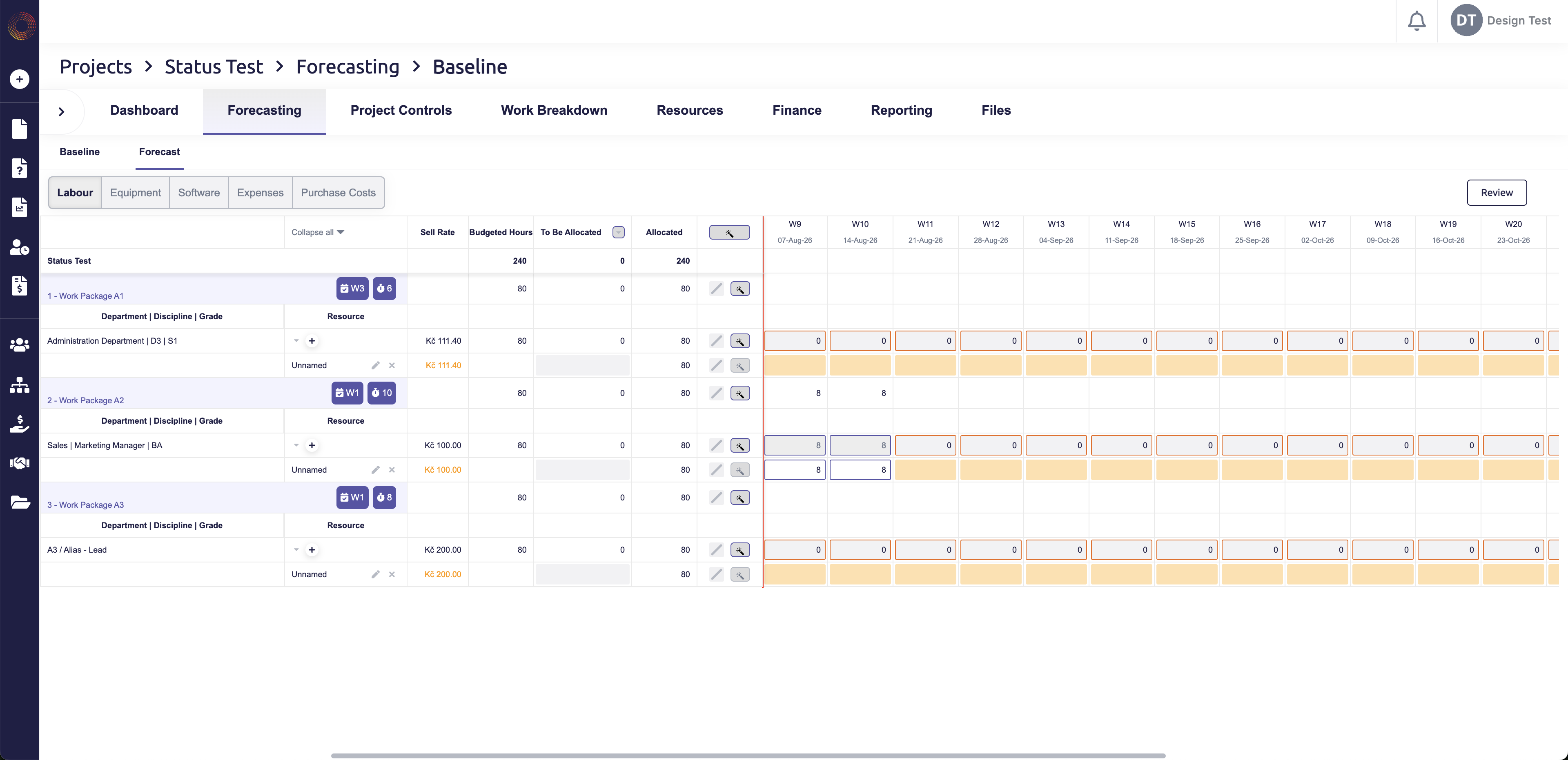Select the Labour category toggle

tap(75, 192)
